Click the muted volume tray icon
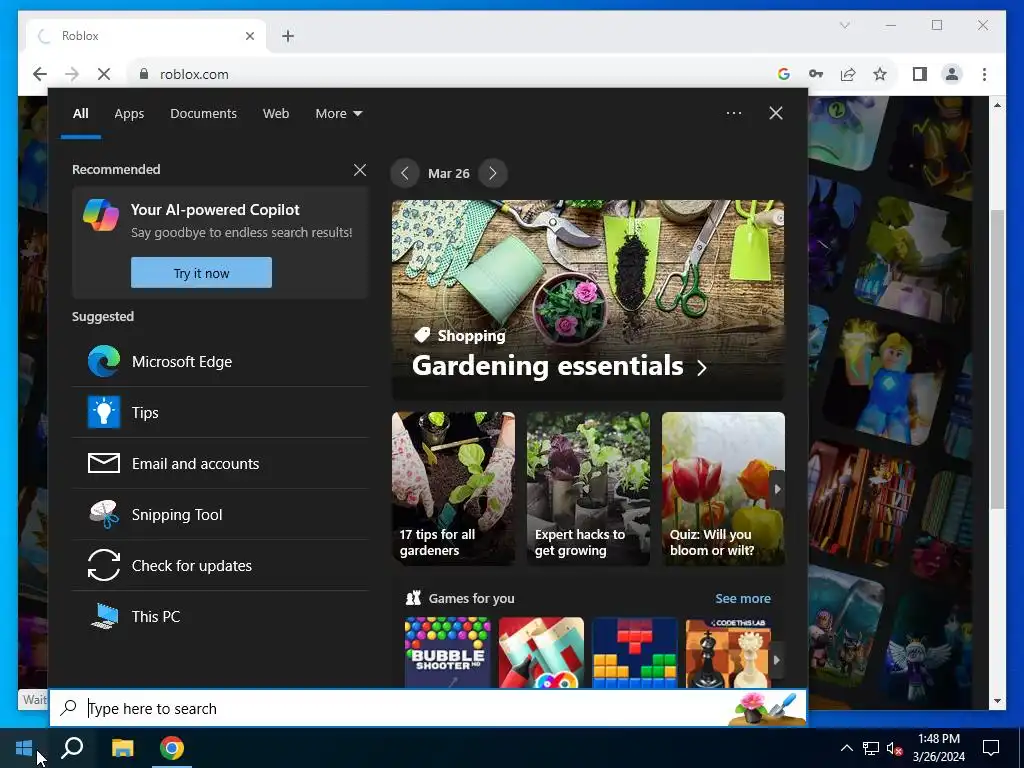 tap(894, 748)
